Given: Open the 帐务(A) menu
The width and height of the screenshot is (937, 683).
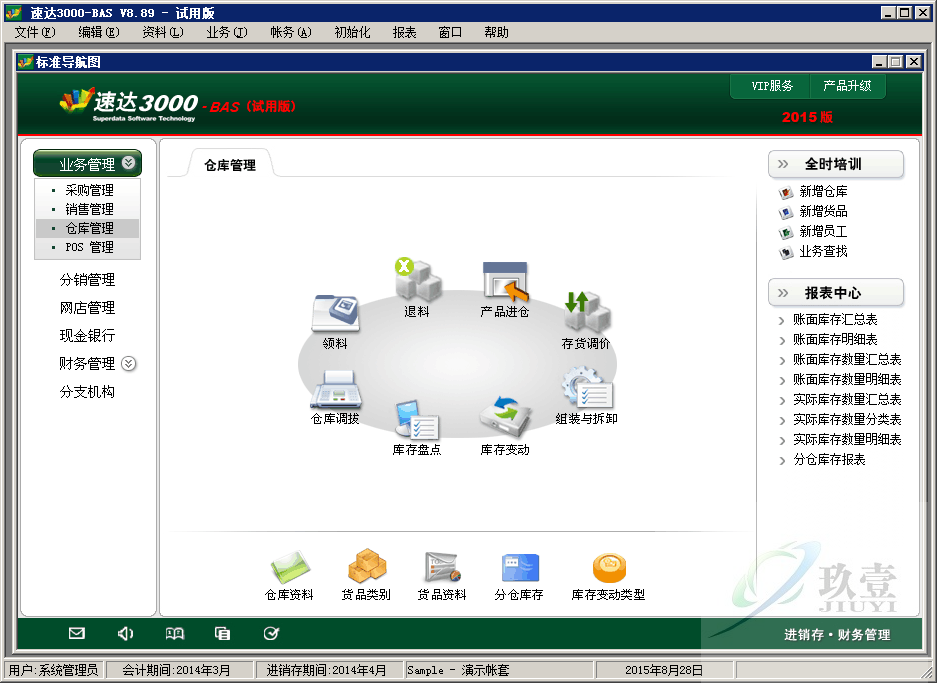Looking at the screenshot, I should [x=290, y=32].
